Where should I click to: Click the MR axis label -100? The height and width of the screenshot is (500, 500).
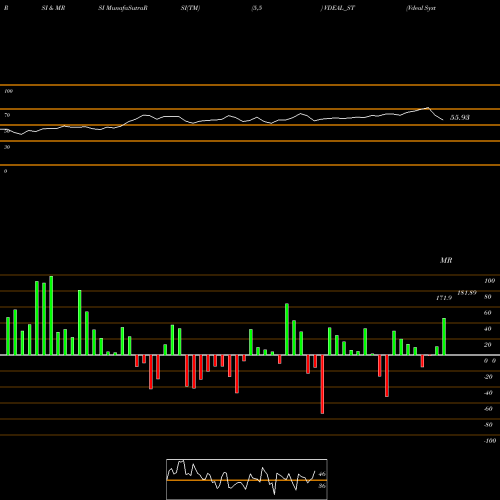click(490, 441)
